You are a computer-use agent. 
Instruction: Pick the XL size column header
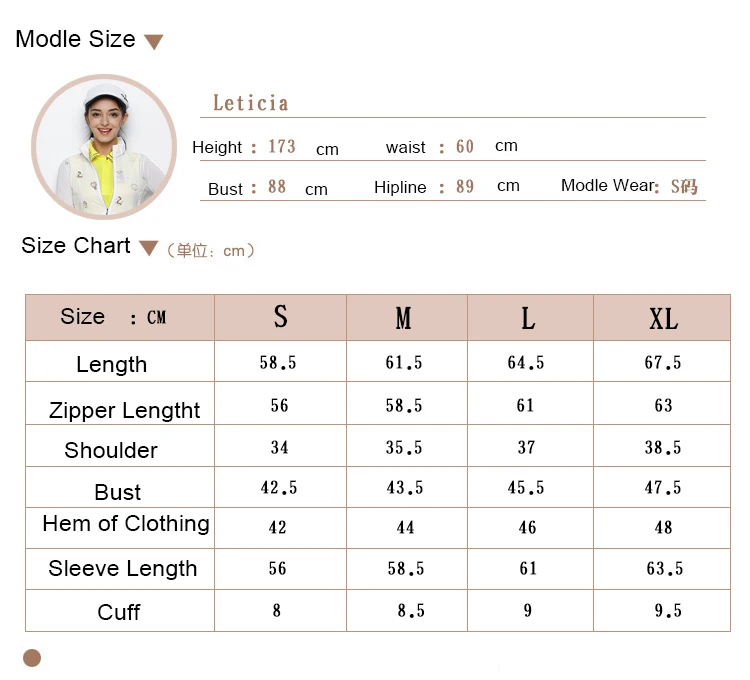coord(663,318)
